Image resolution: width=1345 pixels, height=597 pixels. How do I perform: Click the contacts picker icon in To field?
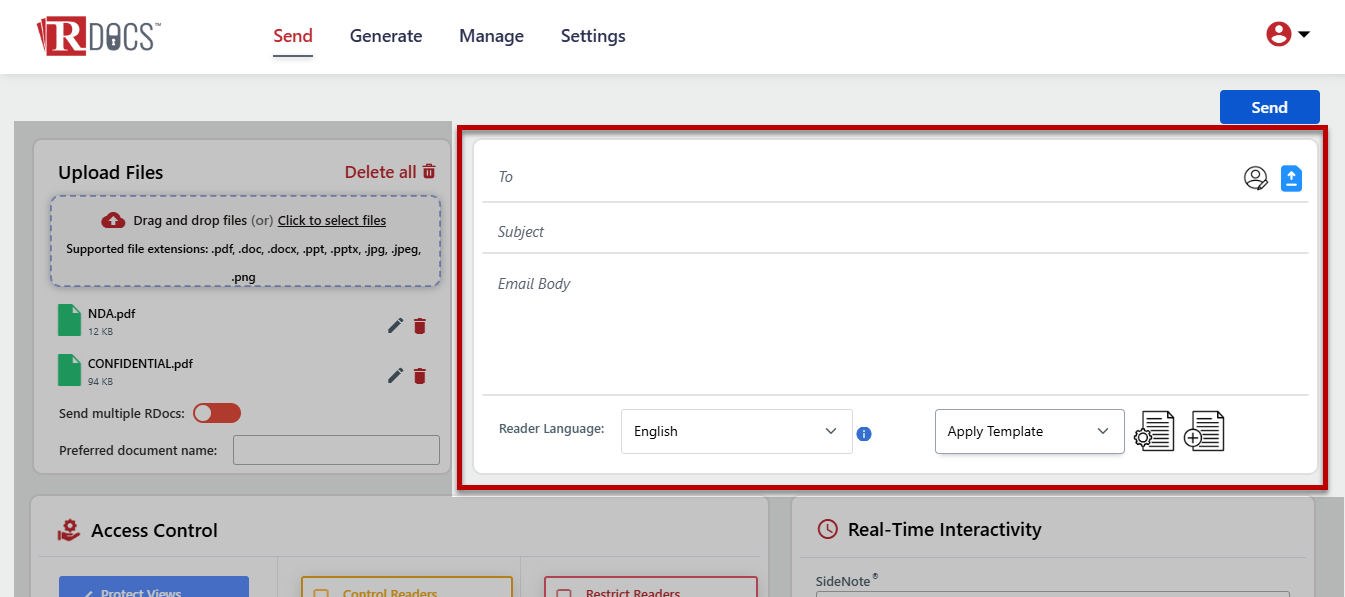(1255, 178)
